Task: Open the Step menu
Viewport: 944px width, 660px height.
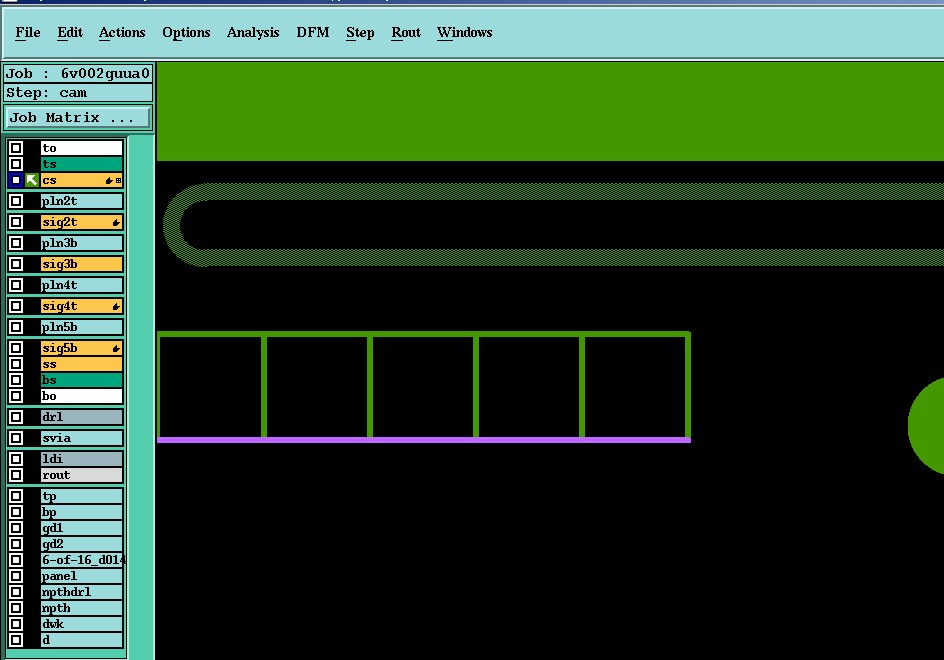Action: [x=360, y=33]
